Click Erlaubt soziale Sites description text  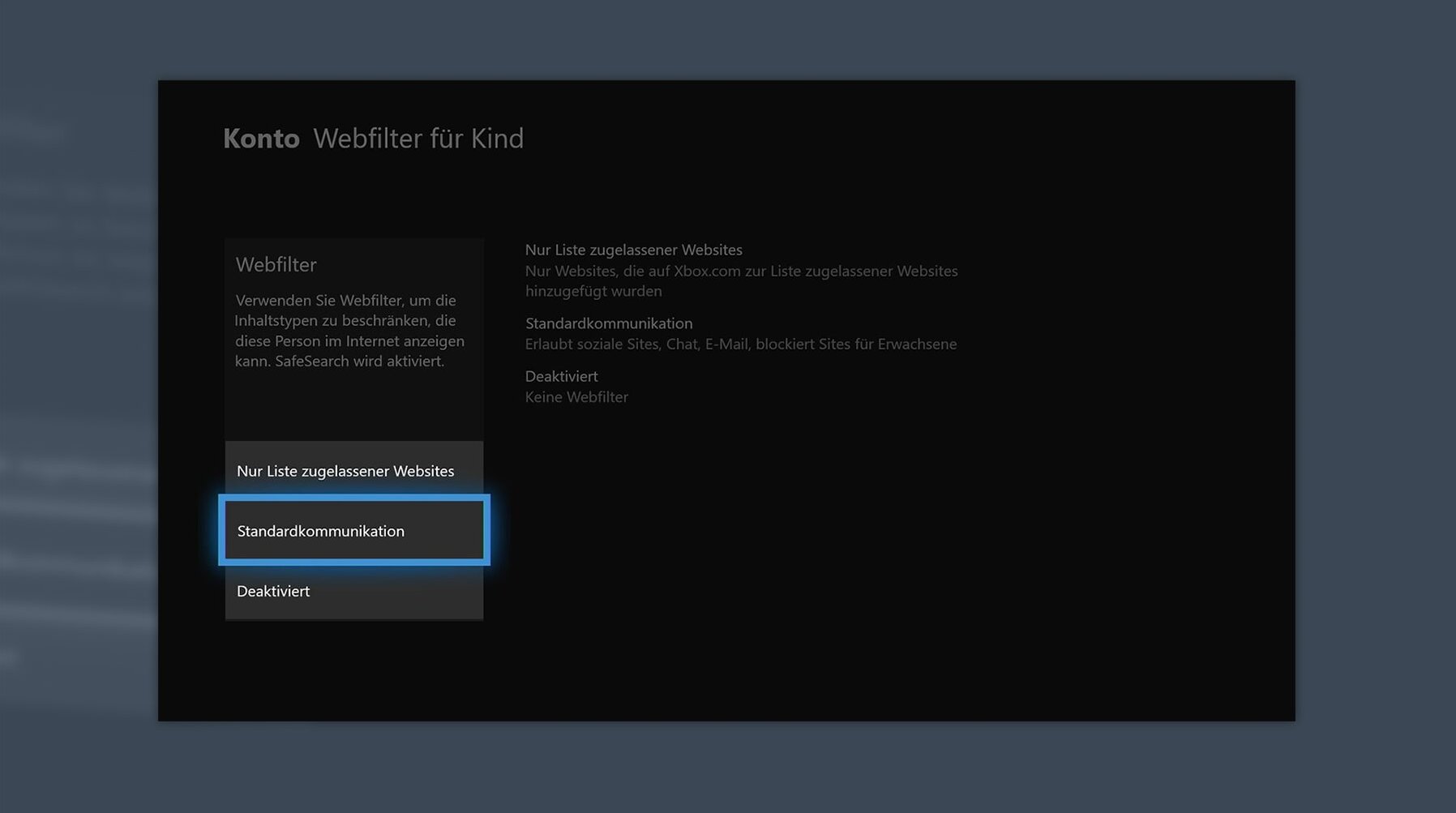[x=592, y=344]
